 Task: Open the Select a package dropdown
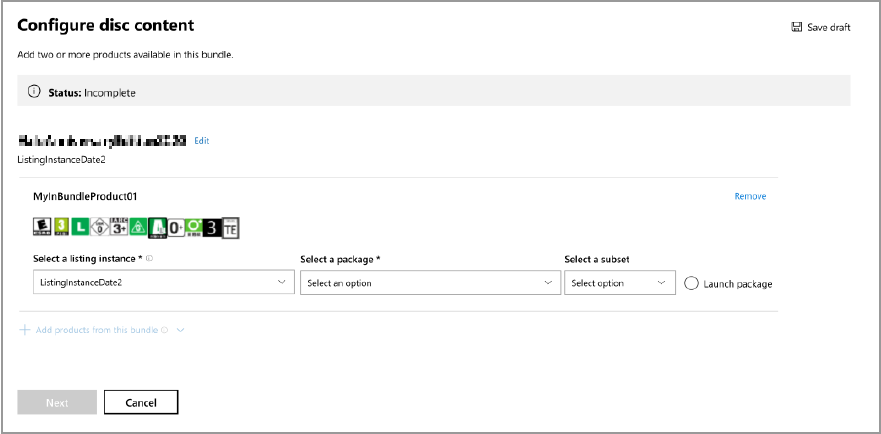(428, 283)
